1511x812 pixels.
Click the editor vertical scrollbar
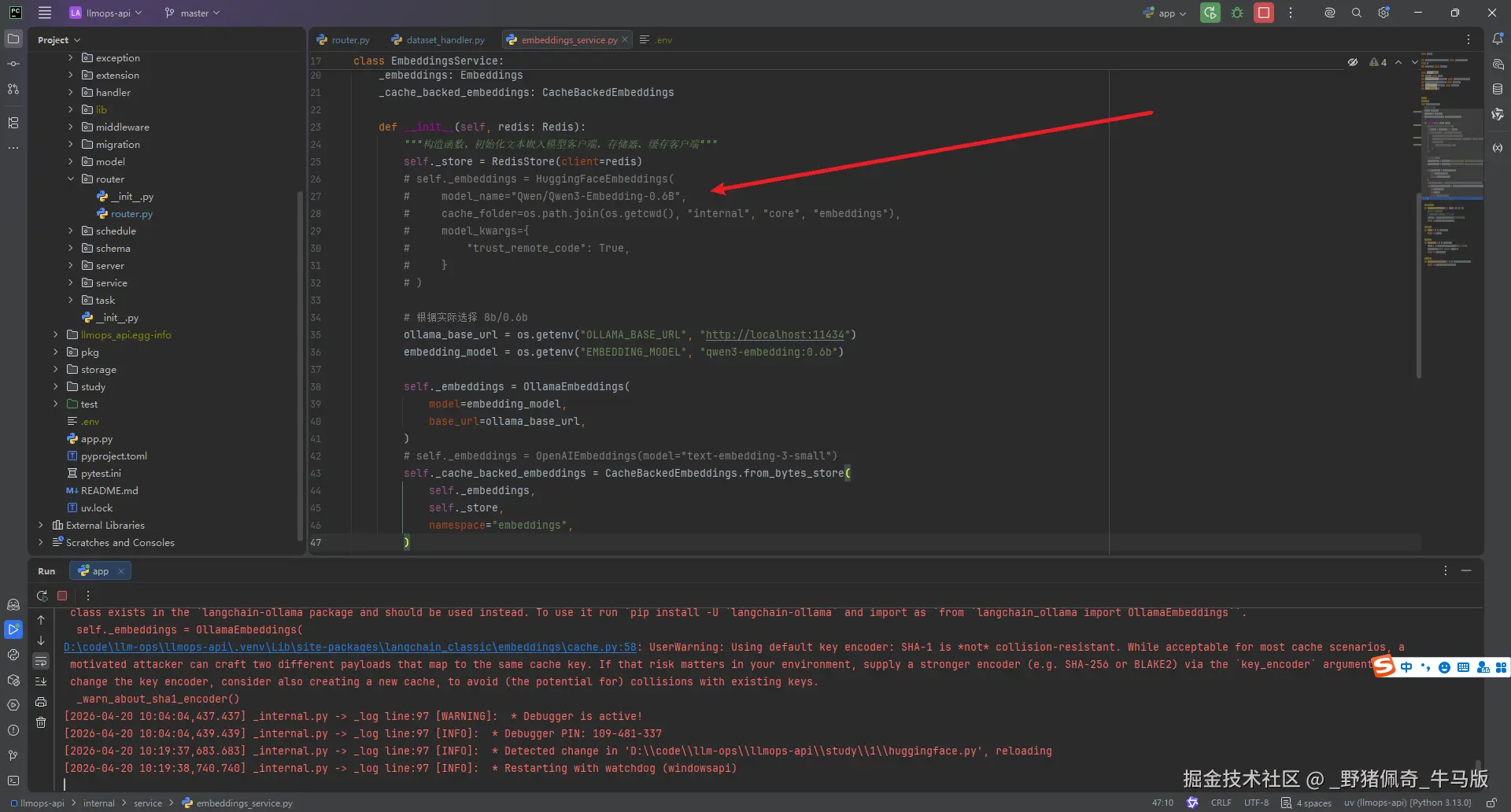pyautogui.click(x=1418, y=283)
